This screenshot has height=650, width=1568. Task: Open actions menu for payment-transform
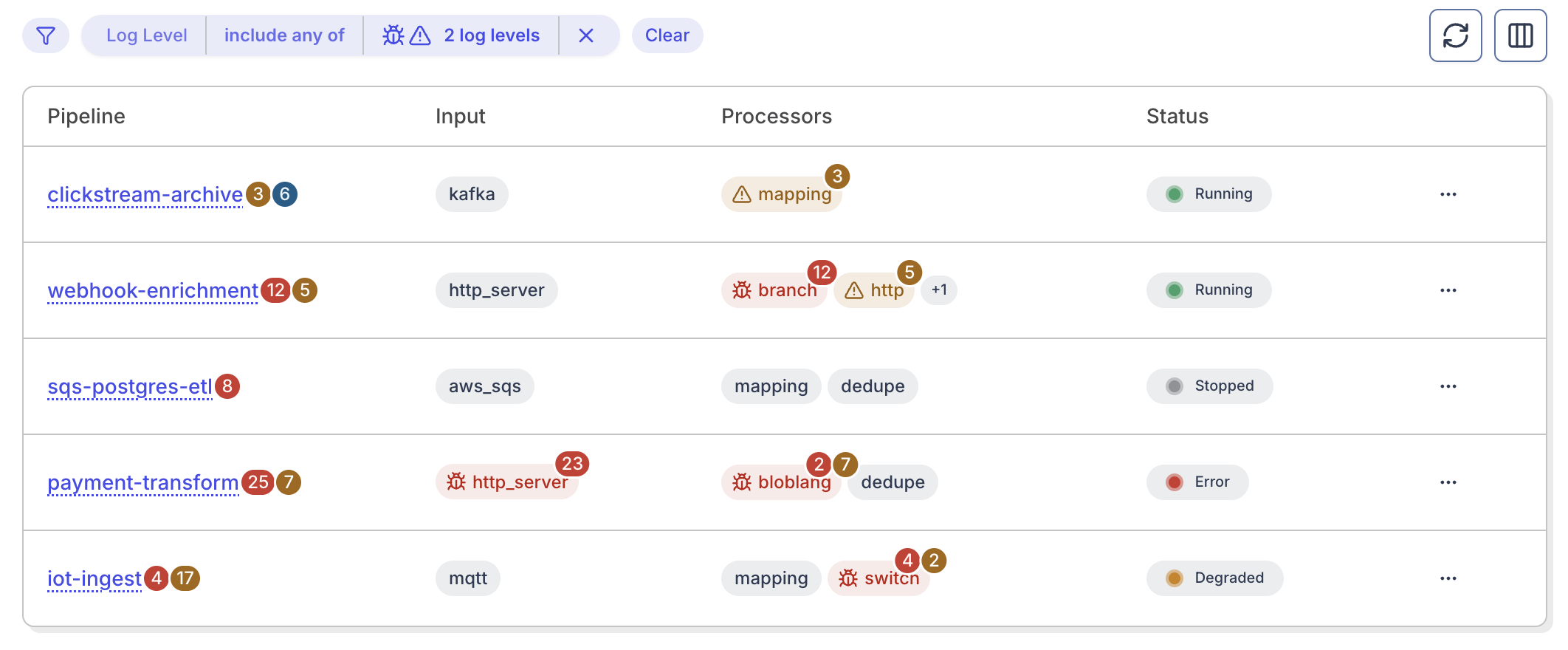click(x=1448, y=482)
